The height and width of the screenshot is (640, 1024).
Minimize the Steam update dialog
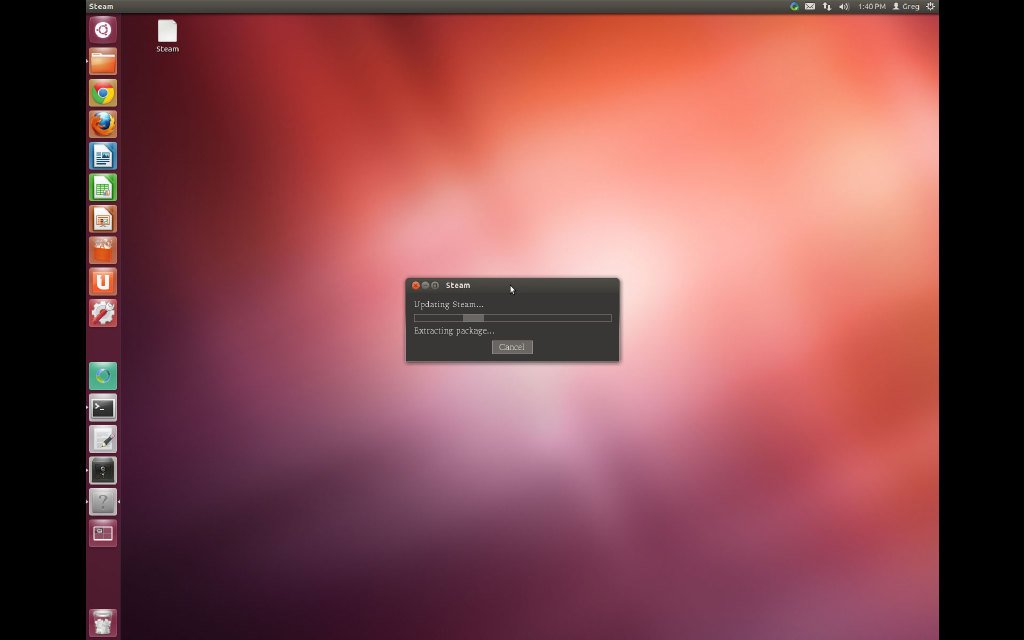[x=425, y=285]
